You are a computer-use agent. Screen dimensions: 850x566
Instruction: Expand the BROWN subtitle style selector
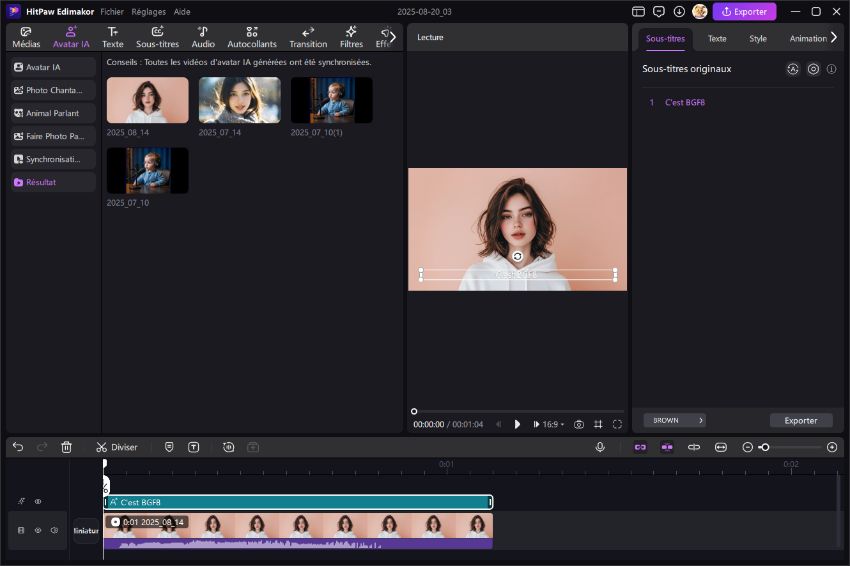pyautogui.click(x=674, y=420)
